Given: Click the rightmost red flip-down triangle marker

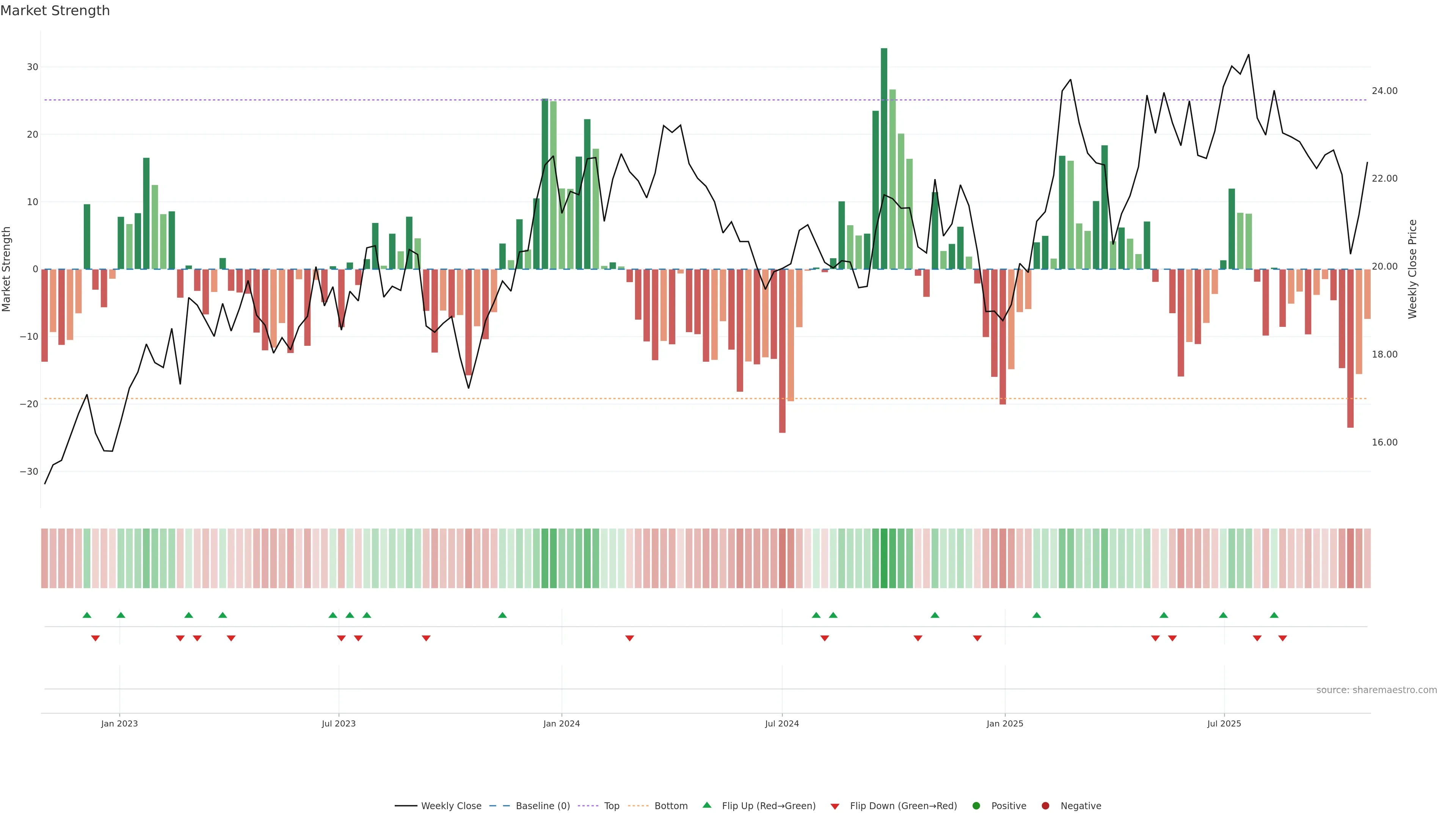Looking at the screenshot, I should pyautogui.click(x=1282, y=638).
